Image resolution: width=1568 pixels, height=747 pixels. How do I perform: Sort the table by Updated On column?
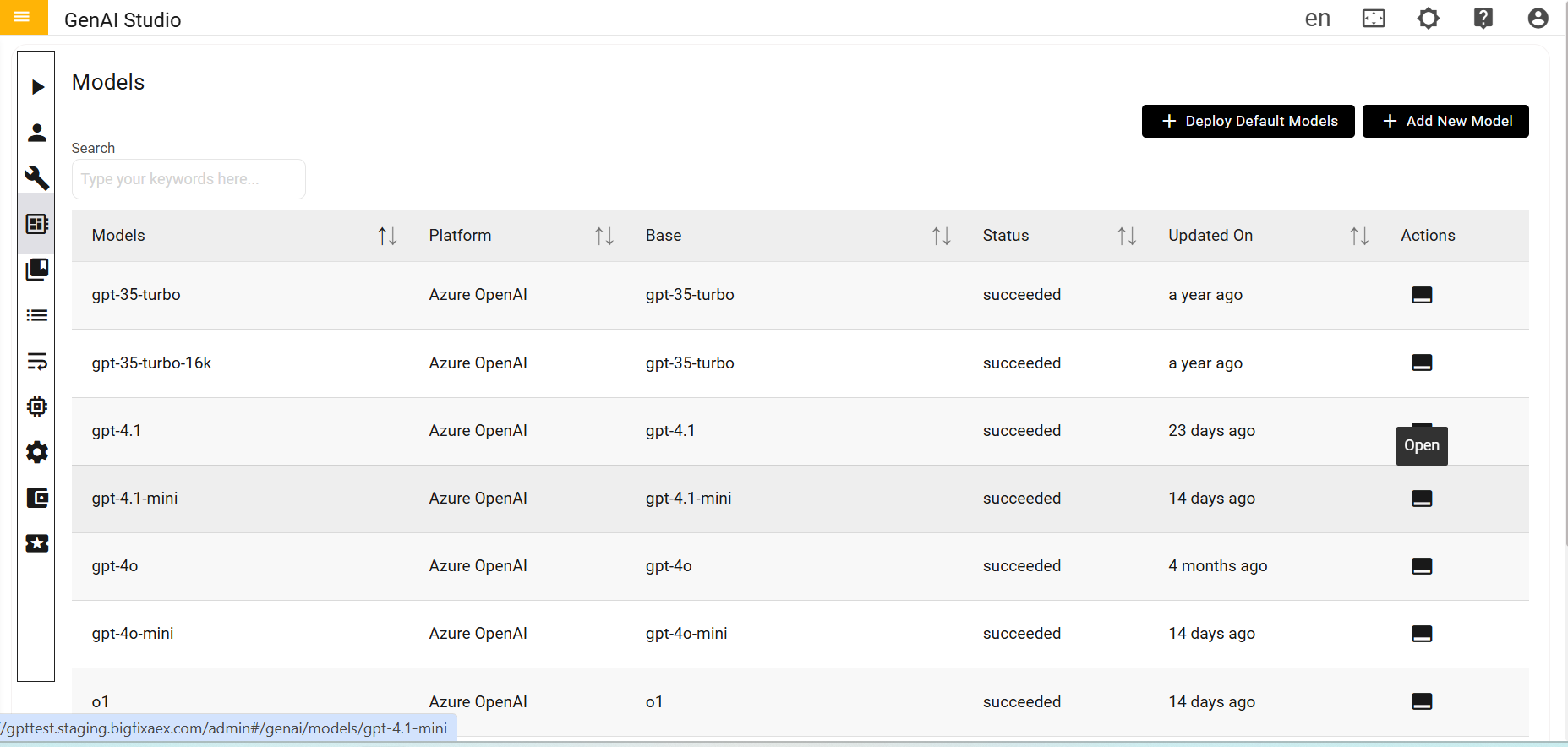(1358, 236)
